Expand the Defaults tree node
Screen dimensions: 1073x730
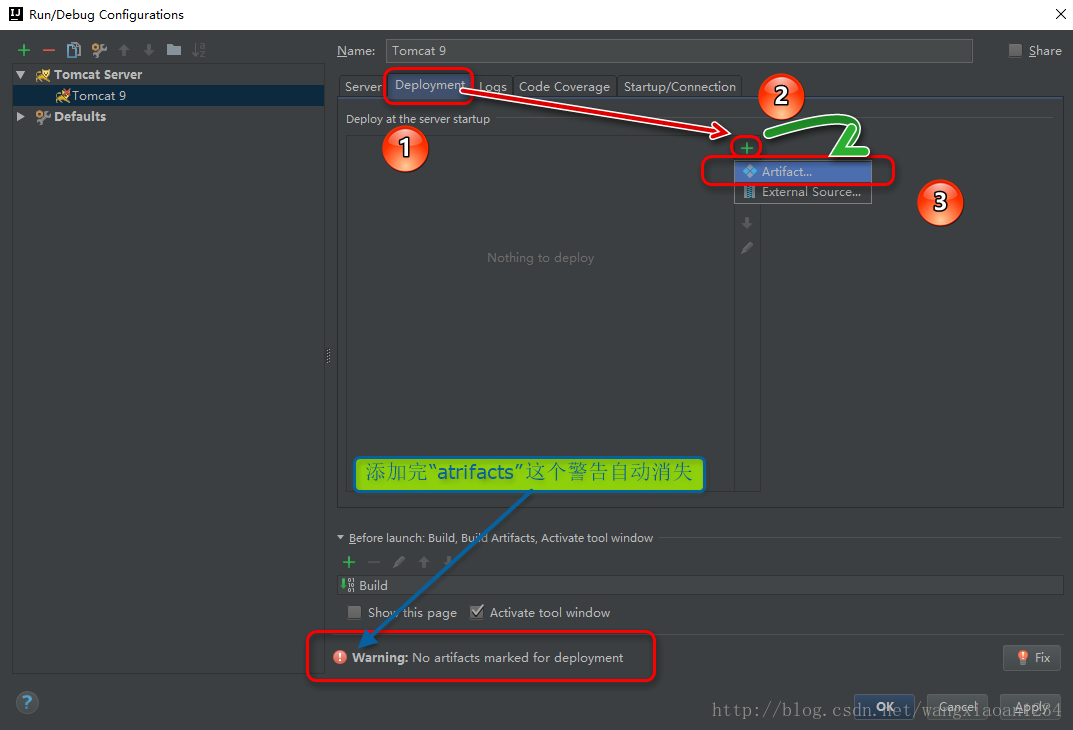[x=21, y=116]
